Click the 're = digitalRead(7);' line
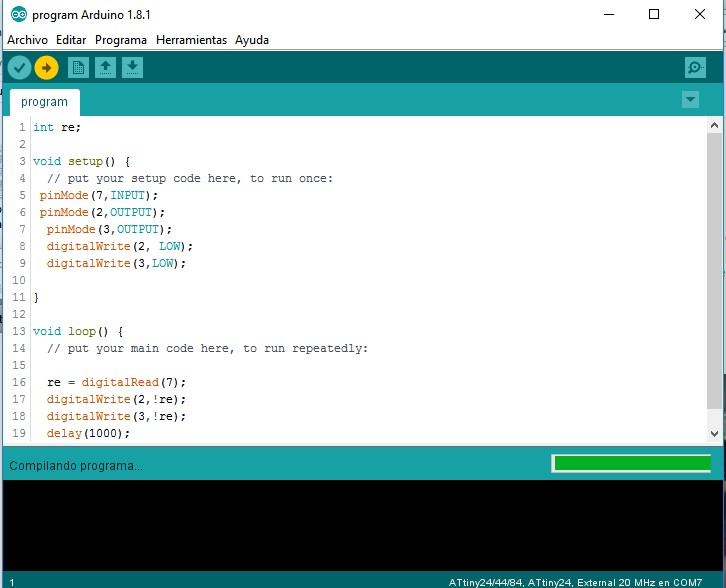726x588 pixels. click(x=116, y=382)
